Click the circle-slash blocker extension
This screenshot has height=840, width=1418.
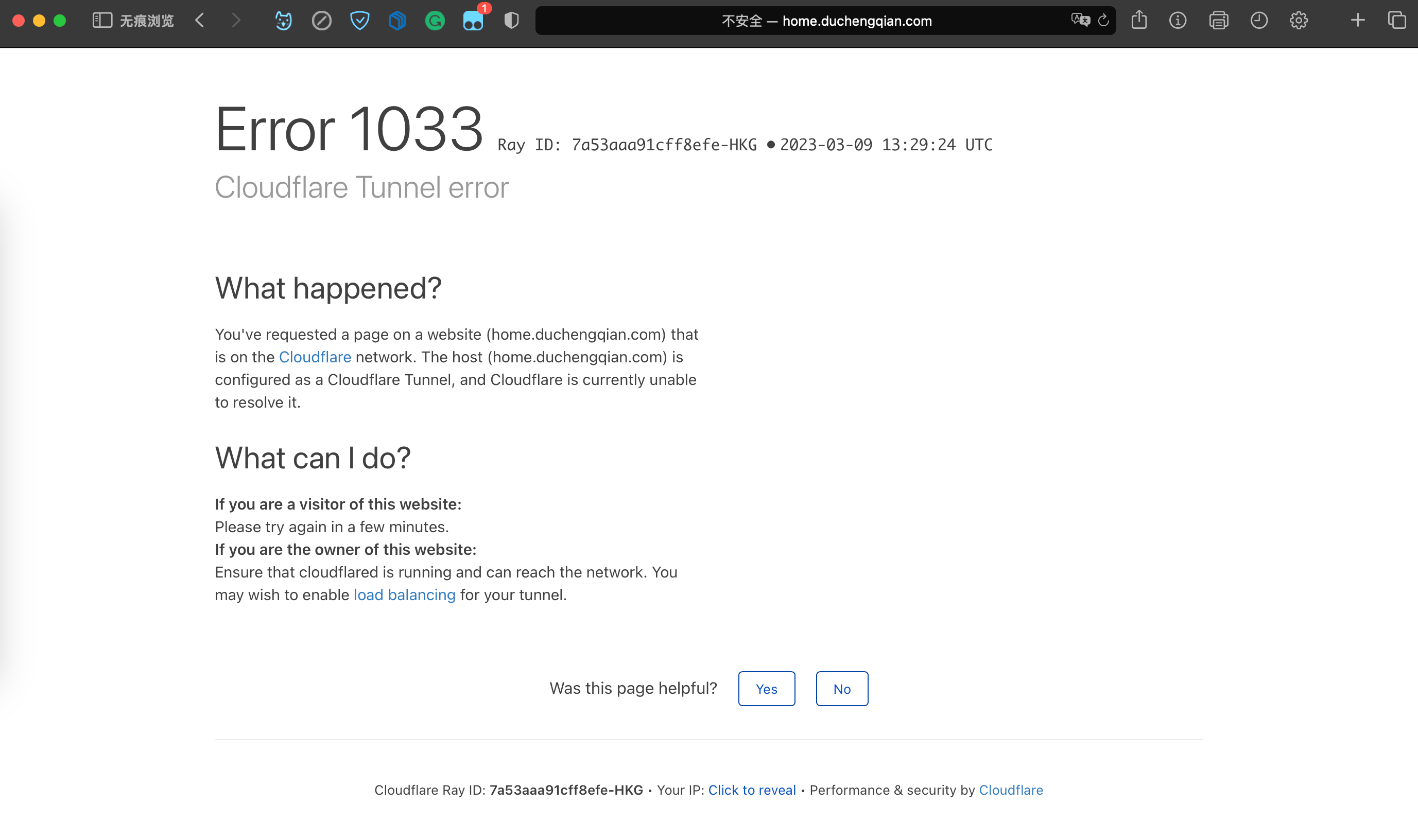(321, 21)
